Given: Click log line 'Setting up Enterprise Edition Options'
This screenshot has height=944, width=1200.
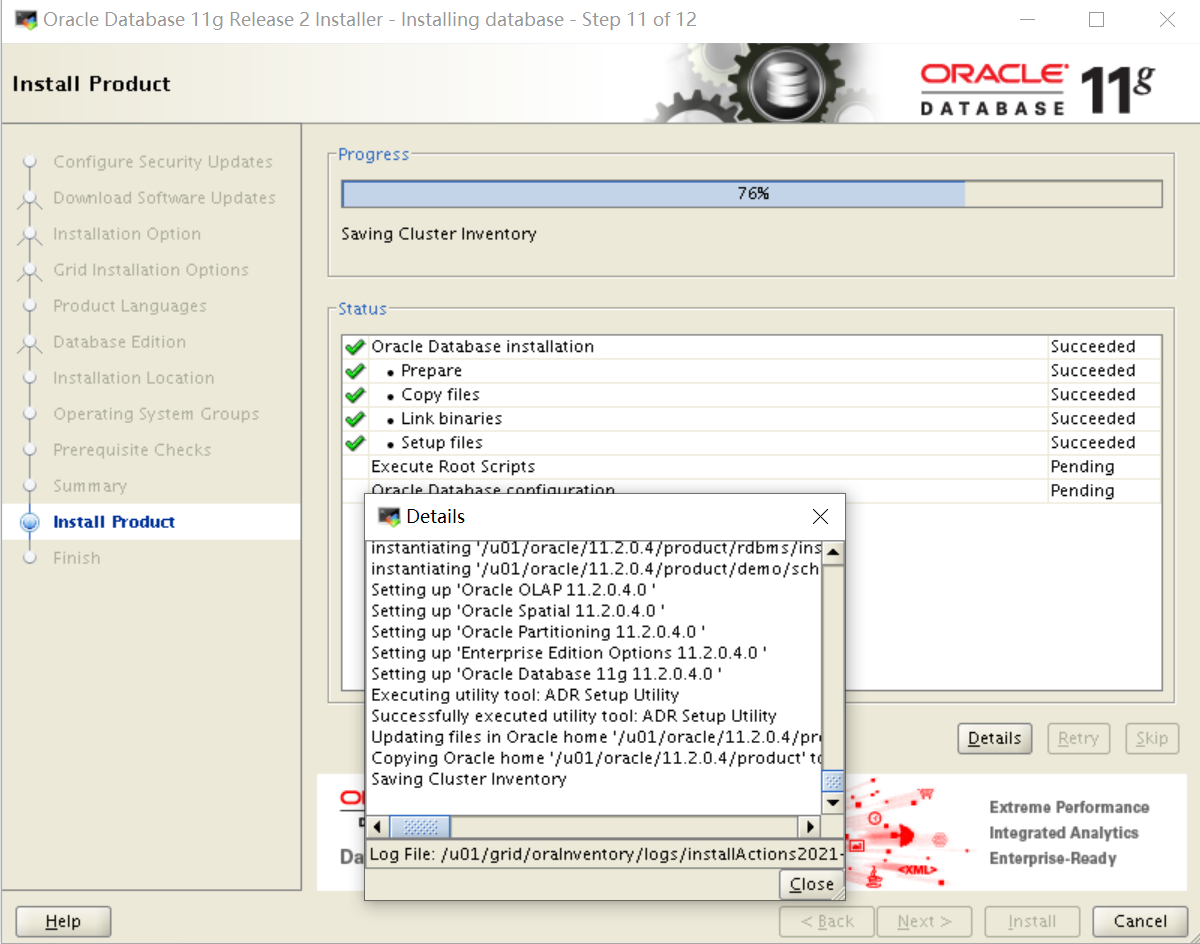Looking at the screenshot, I should pyautogui.click(x=569, y=653).
